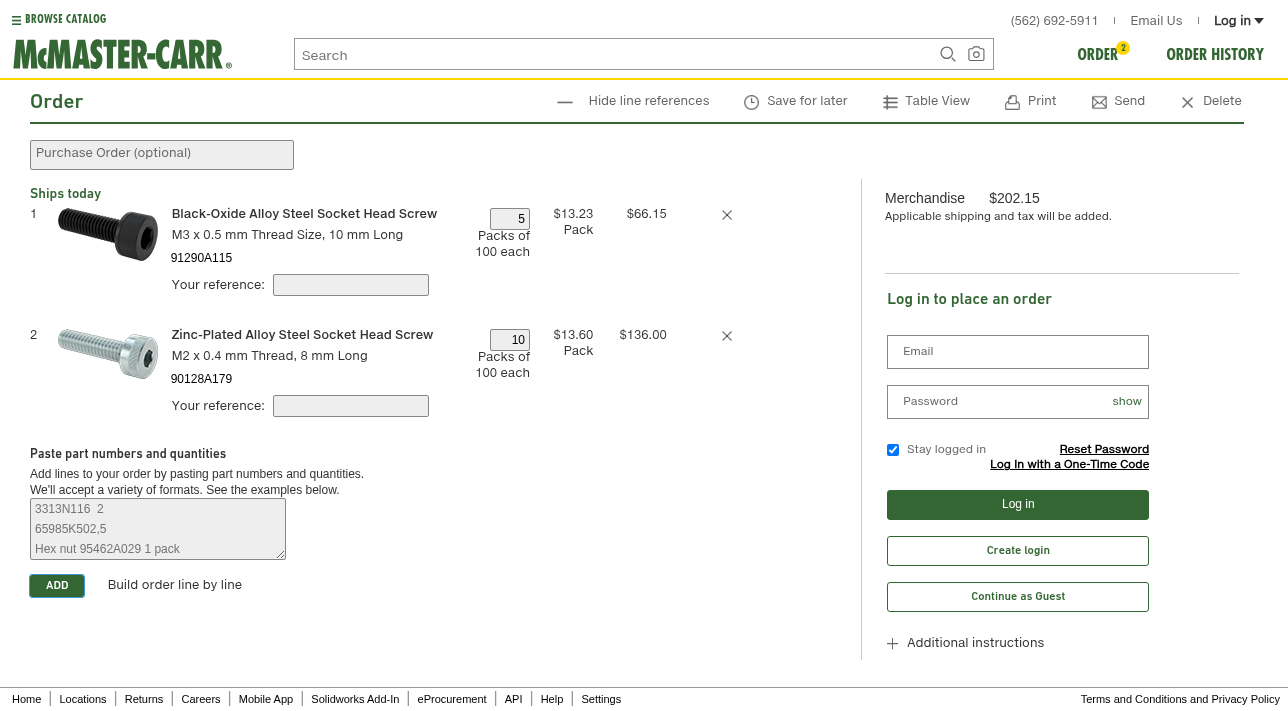The height and width of the screenshot is (711, 1288).
Task: Click footer Settings link
Action: (601, 699)
